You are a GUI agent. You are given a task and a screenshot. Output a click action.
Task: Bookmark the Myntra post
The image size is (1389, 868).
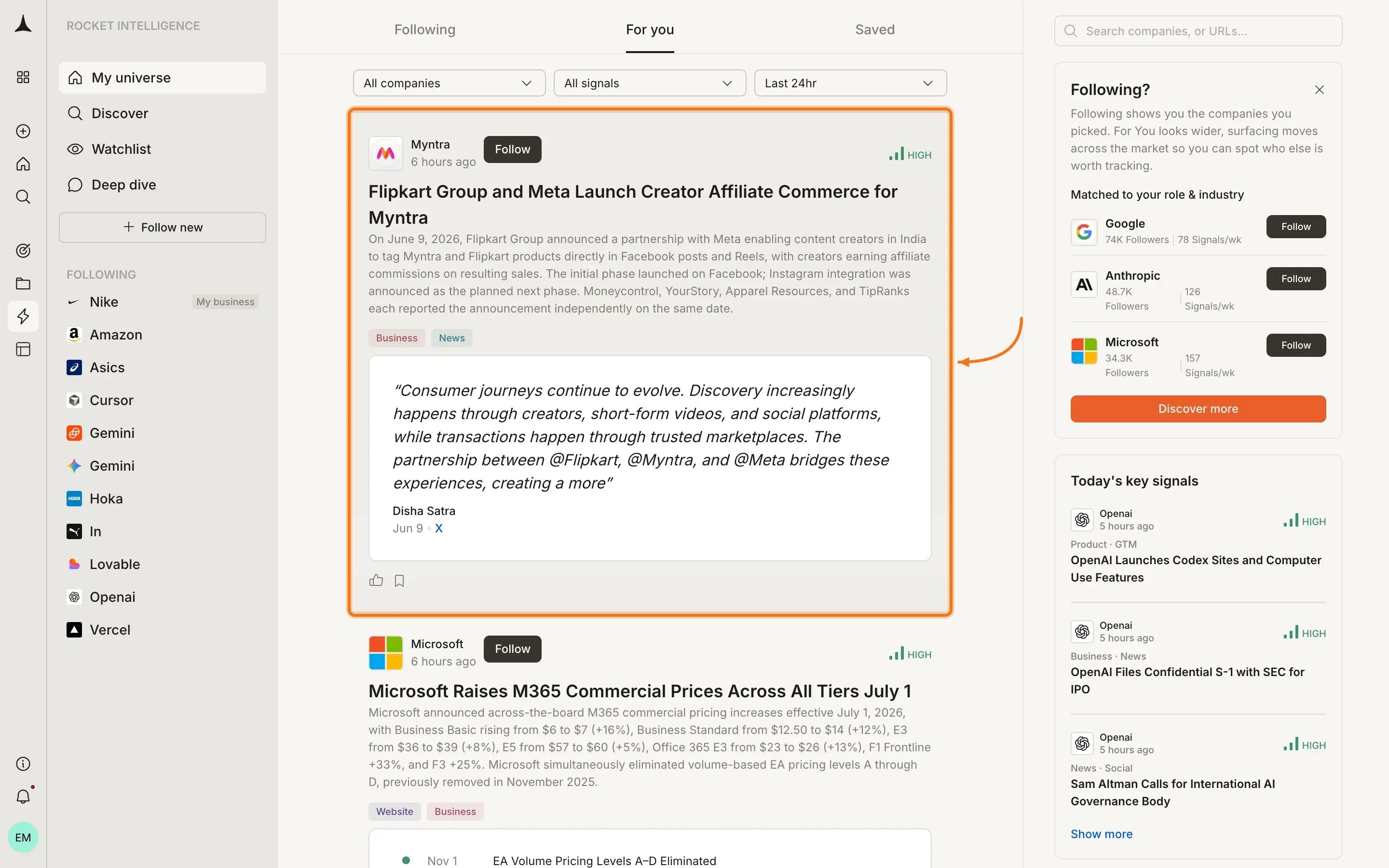click(x=399, y=581)
